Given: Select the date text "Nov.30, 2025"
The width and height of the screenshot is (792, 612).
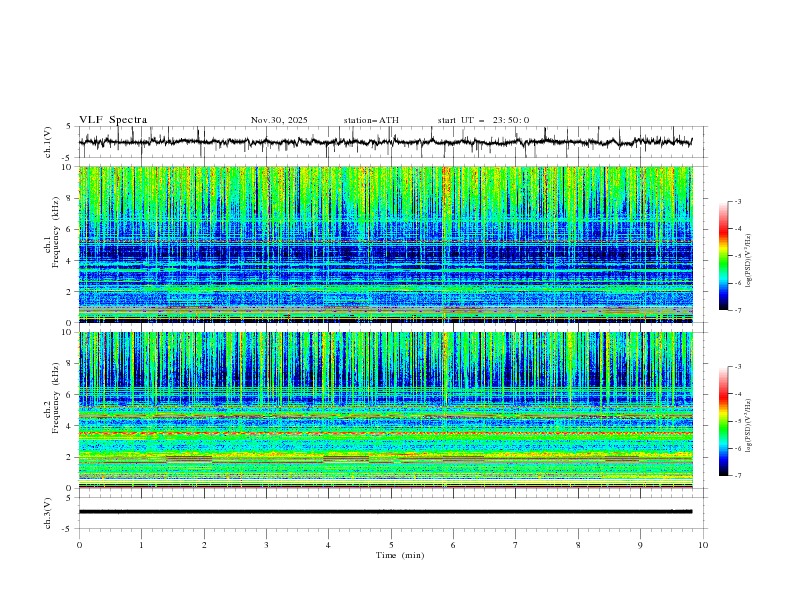Looking at the screenshot, I should tap(279, 120).
